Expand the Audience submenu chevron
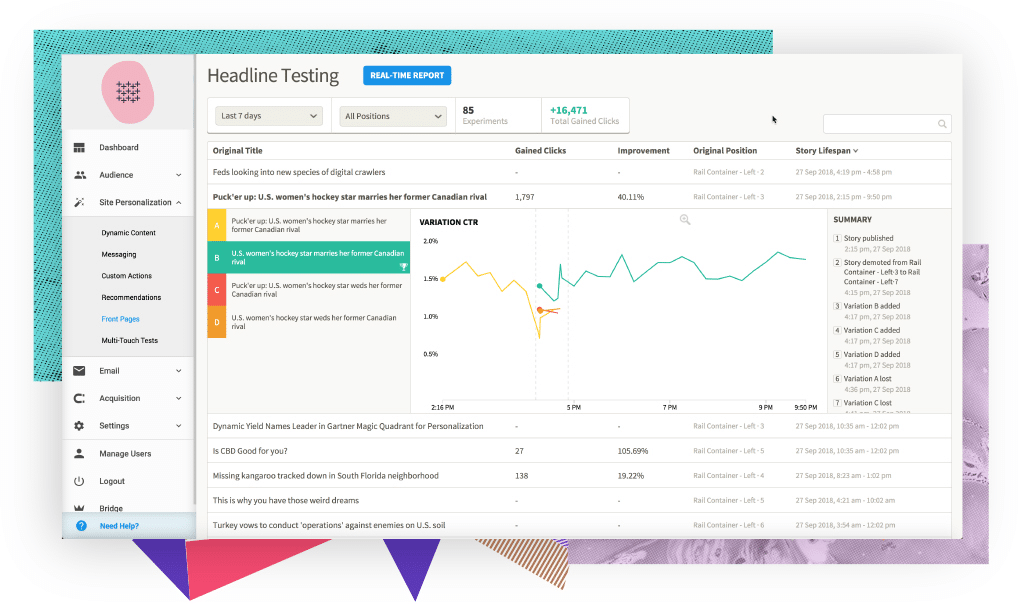This screenshot has height=604, width=1018. [179, 175]
